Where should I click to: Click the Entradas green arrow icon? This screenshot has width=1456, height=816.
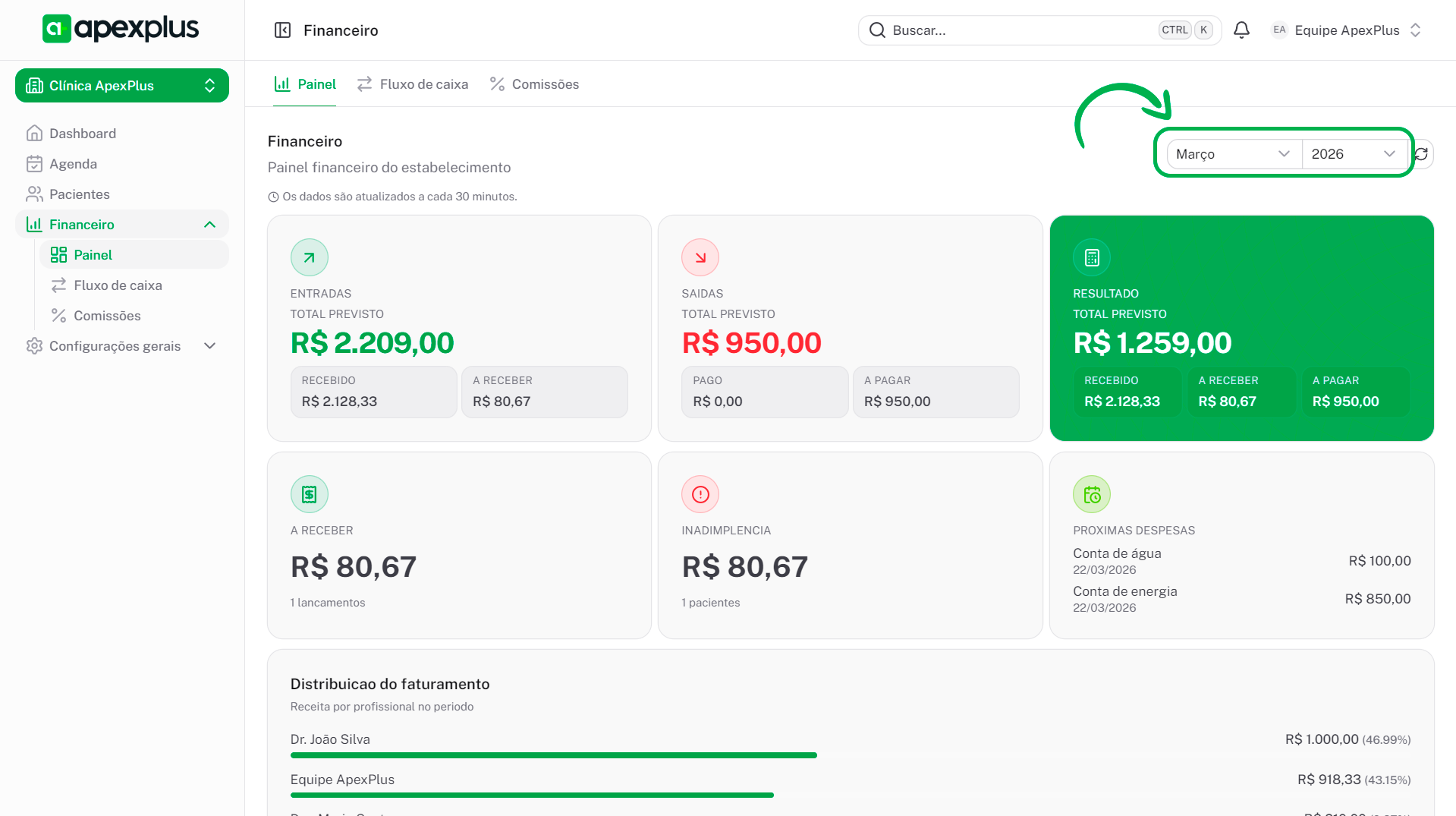point(309,258)
